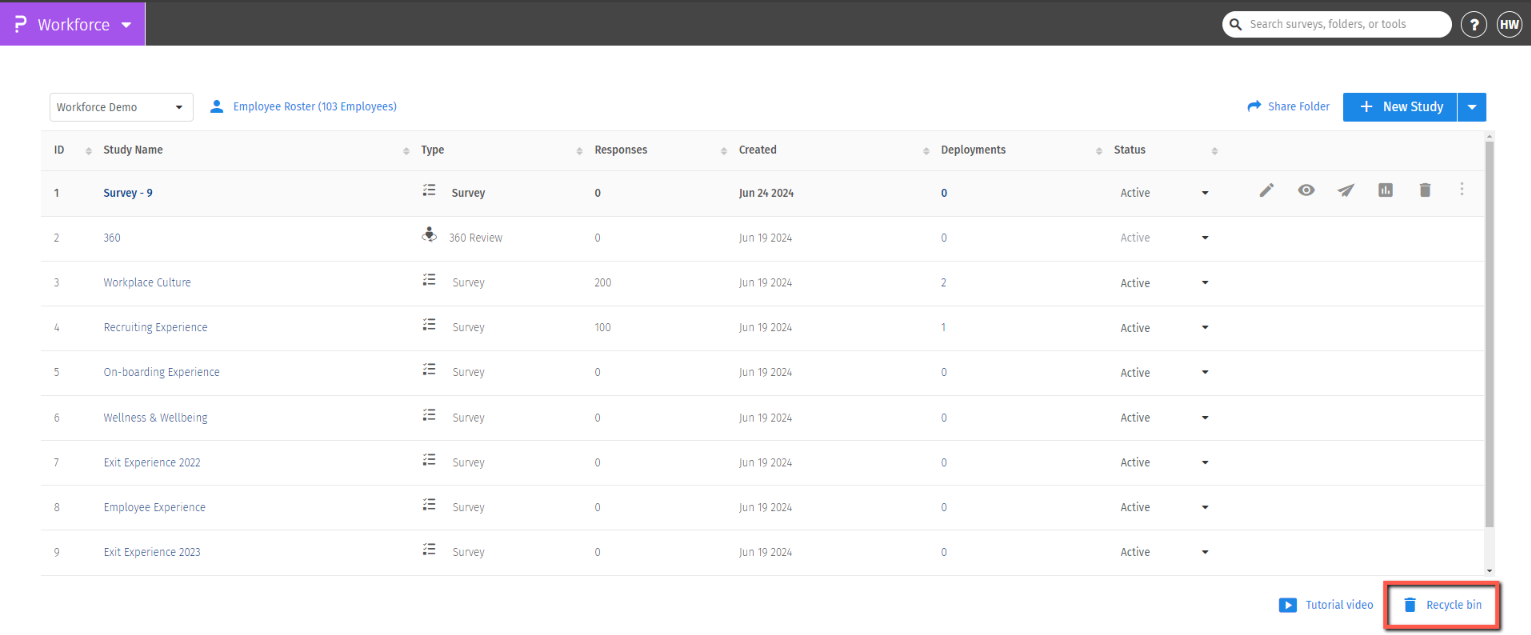This screenshot has height=635, width=1531.
Task: Open the Recycle bin
Action: pyautogui.click(x=1442, y=605)
